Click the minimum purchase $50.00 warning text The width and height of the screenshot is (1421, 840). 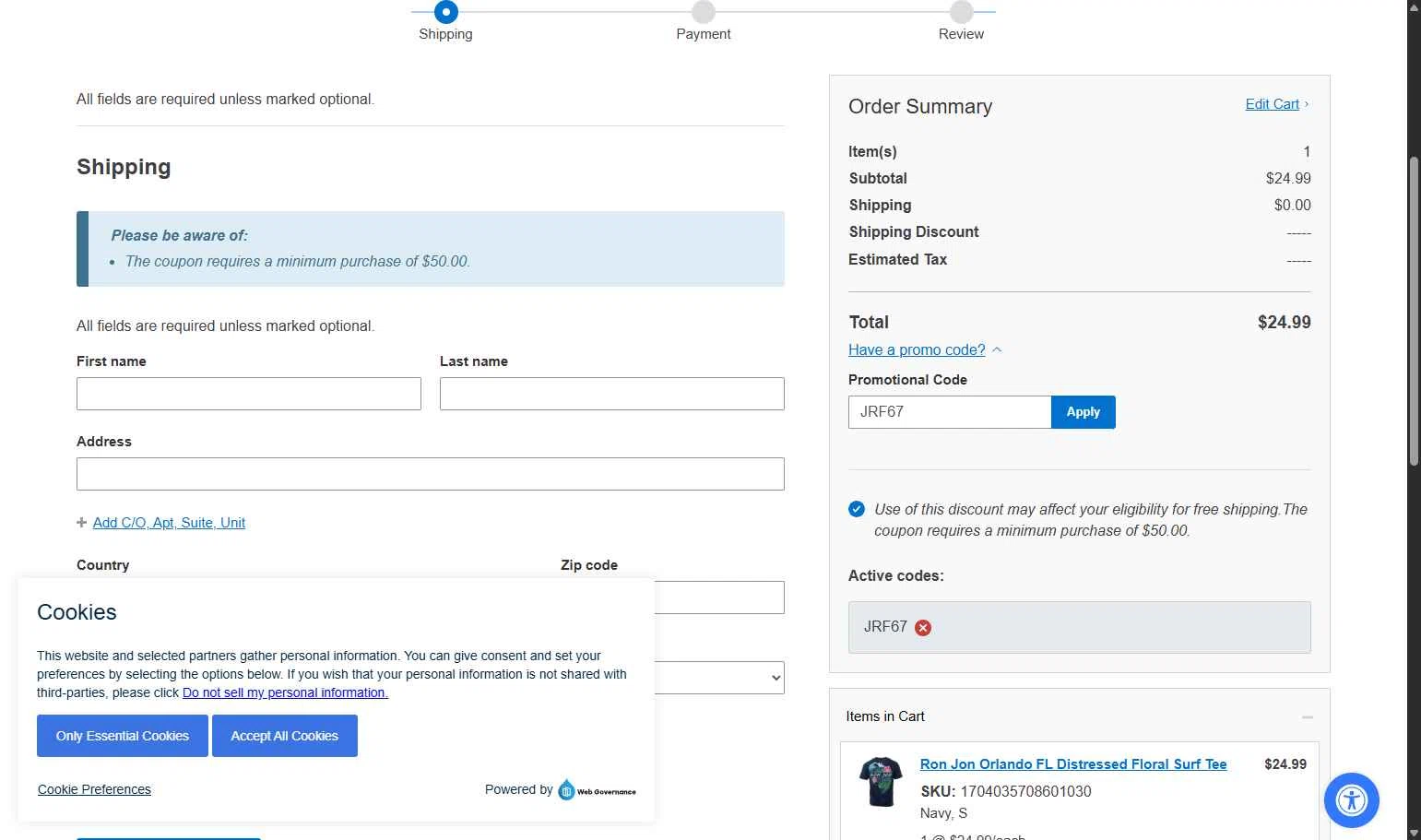(298, 262)
